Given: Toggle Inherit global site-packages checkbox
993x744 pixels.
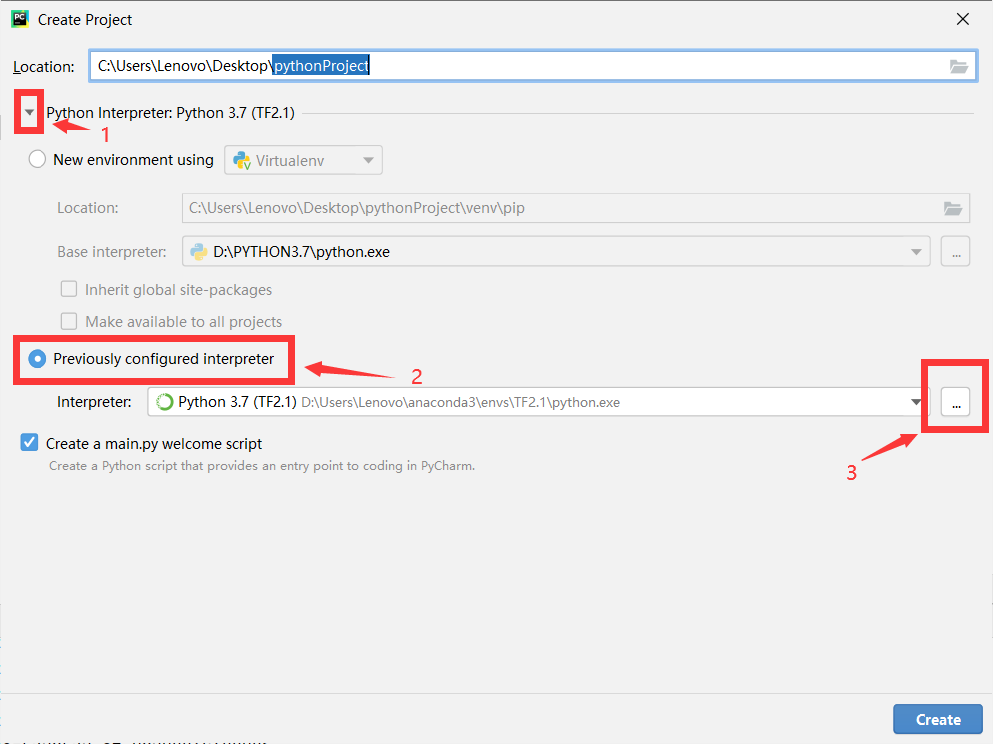Looking at the screenshot, I should point(69,289).
